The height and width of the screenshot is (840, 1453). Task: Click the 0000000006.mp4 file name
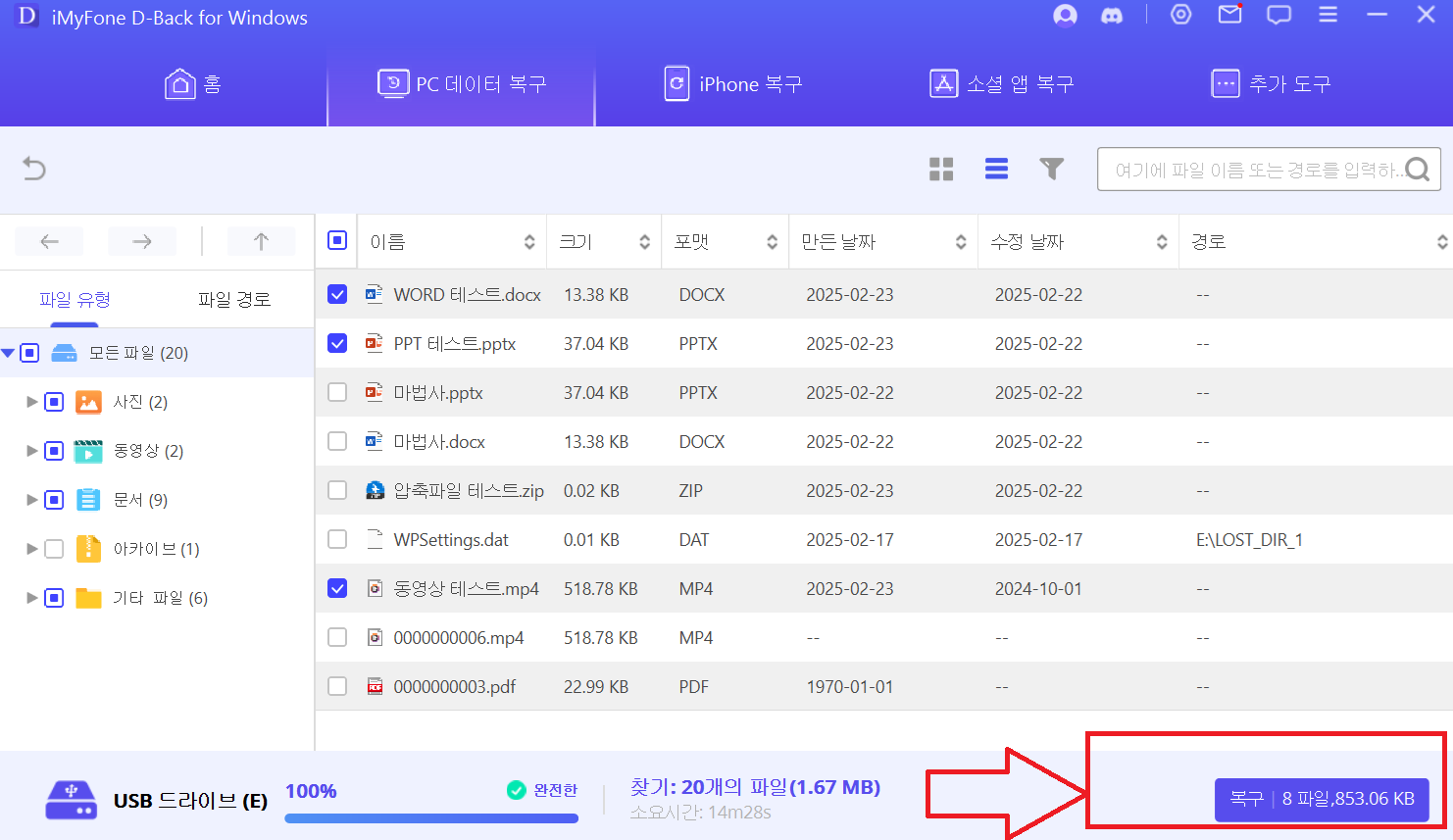(459, 638)
